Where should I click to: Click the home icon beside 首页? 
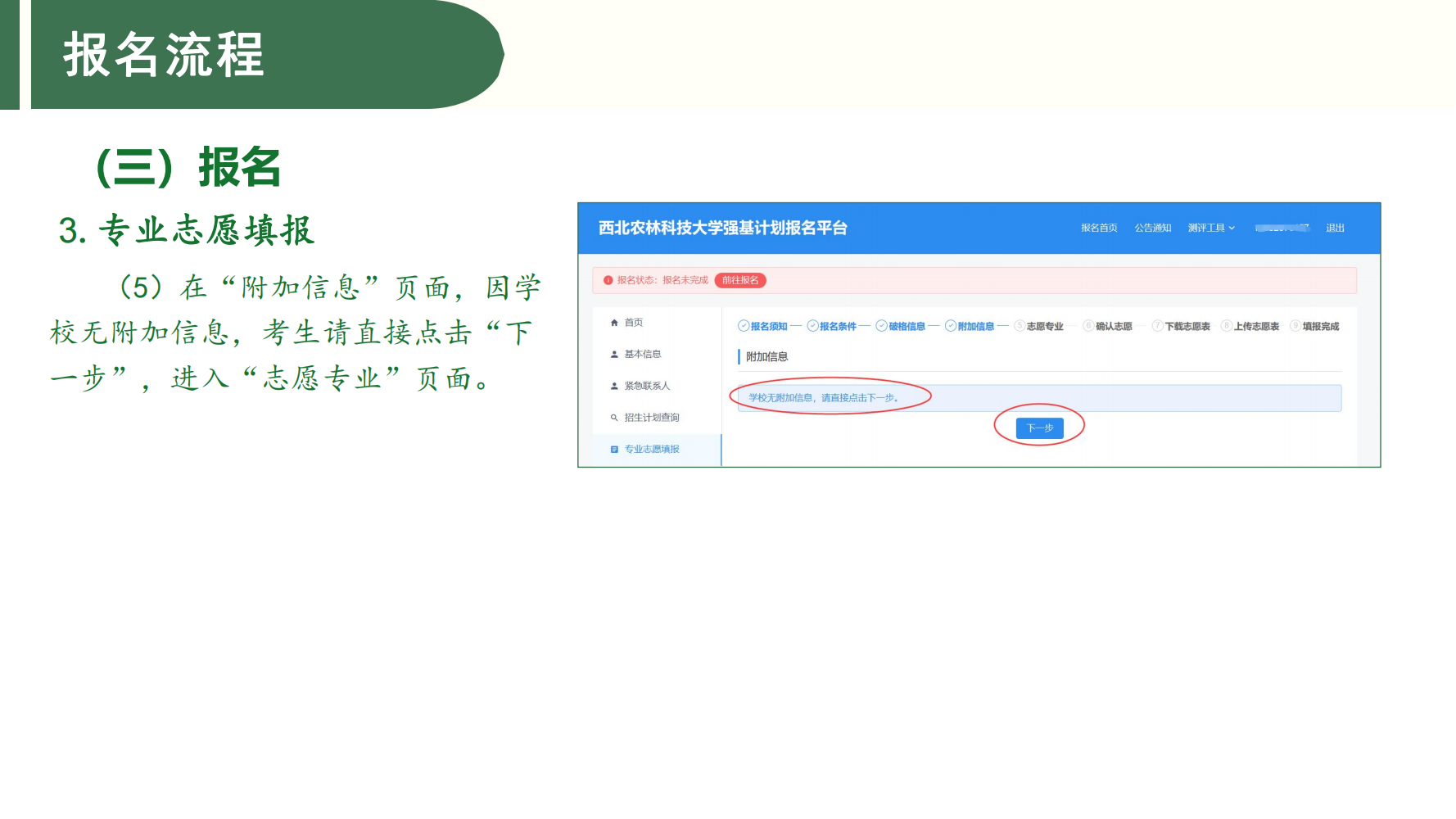coord(614,323)
